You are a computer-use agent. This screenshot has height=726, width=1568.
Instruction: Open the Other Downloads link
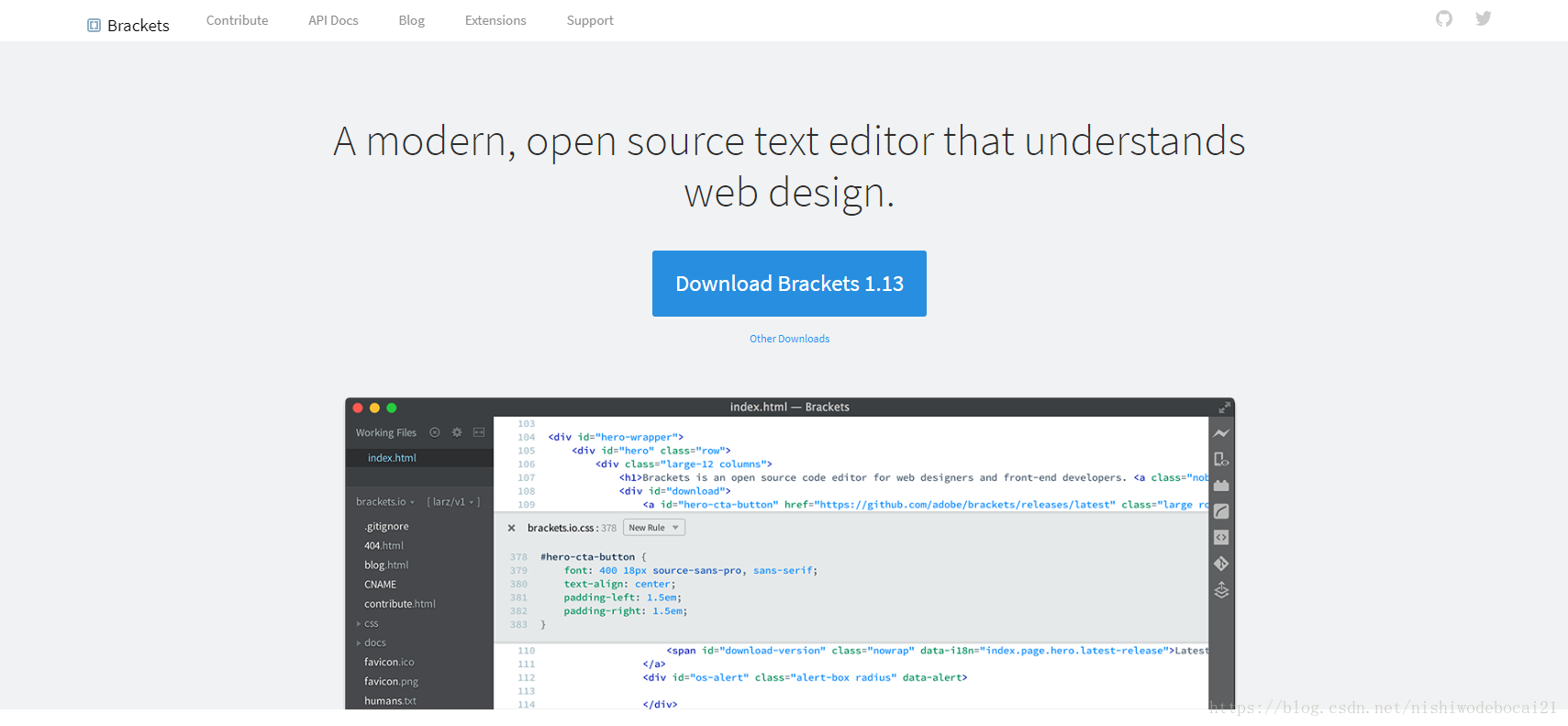click(x=789, y=339)
